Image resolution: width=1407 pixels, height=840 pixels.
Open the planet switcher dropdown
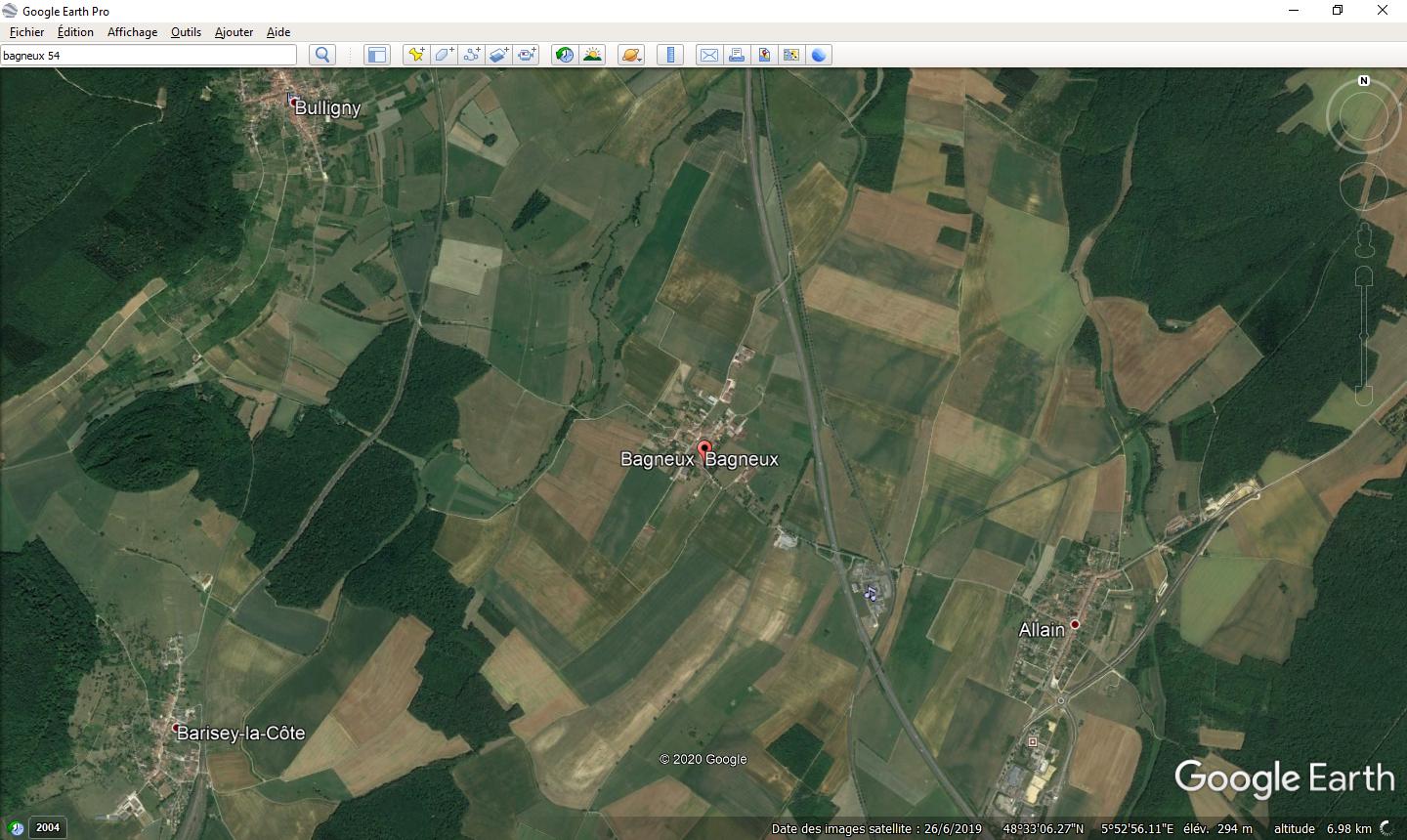[631, 55]
